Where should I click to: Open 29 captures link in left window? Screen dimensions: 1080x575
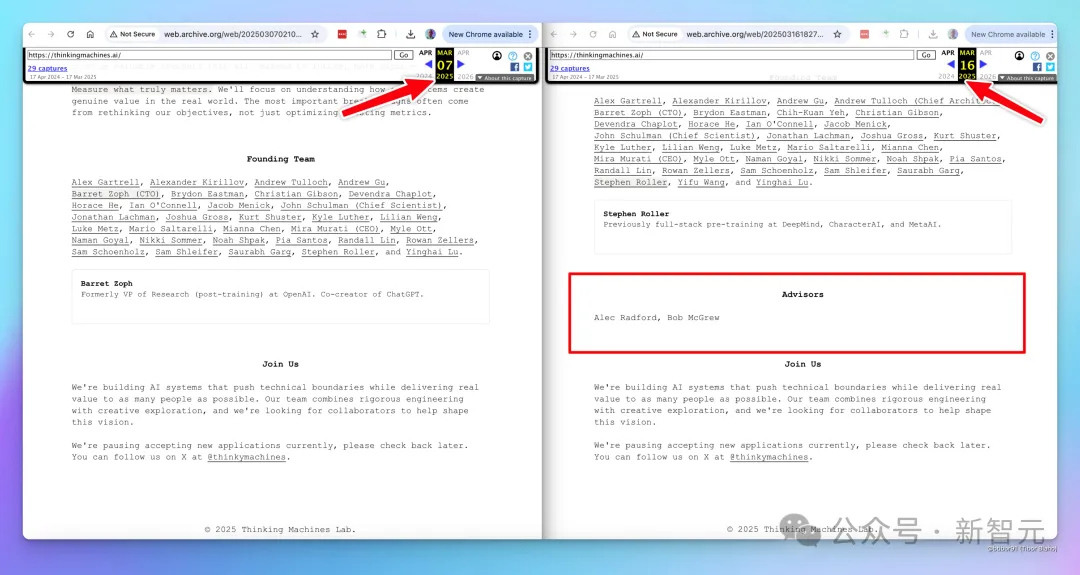(48, 68)
